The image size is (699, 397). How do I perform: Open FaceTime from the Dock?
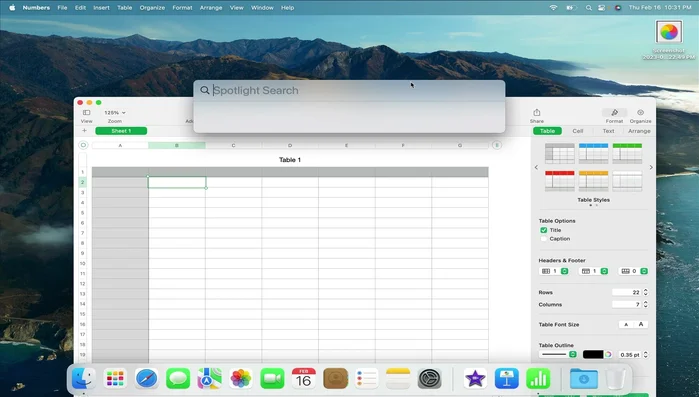point(272,379)
